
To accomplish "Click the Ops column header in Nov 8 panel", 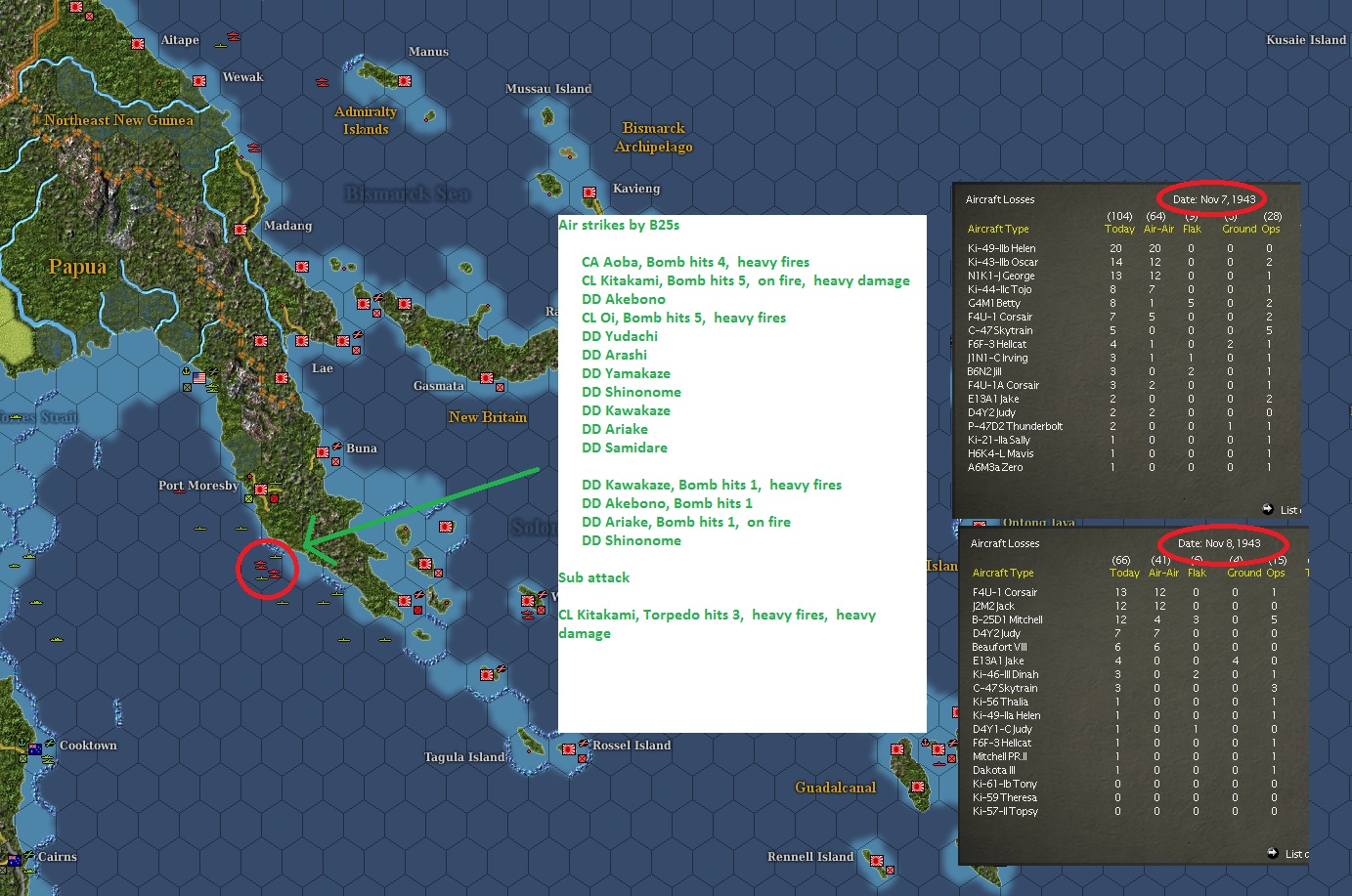I will [x=1276, y=573].
